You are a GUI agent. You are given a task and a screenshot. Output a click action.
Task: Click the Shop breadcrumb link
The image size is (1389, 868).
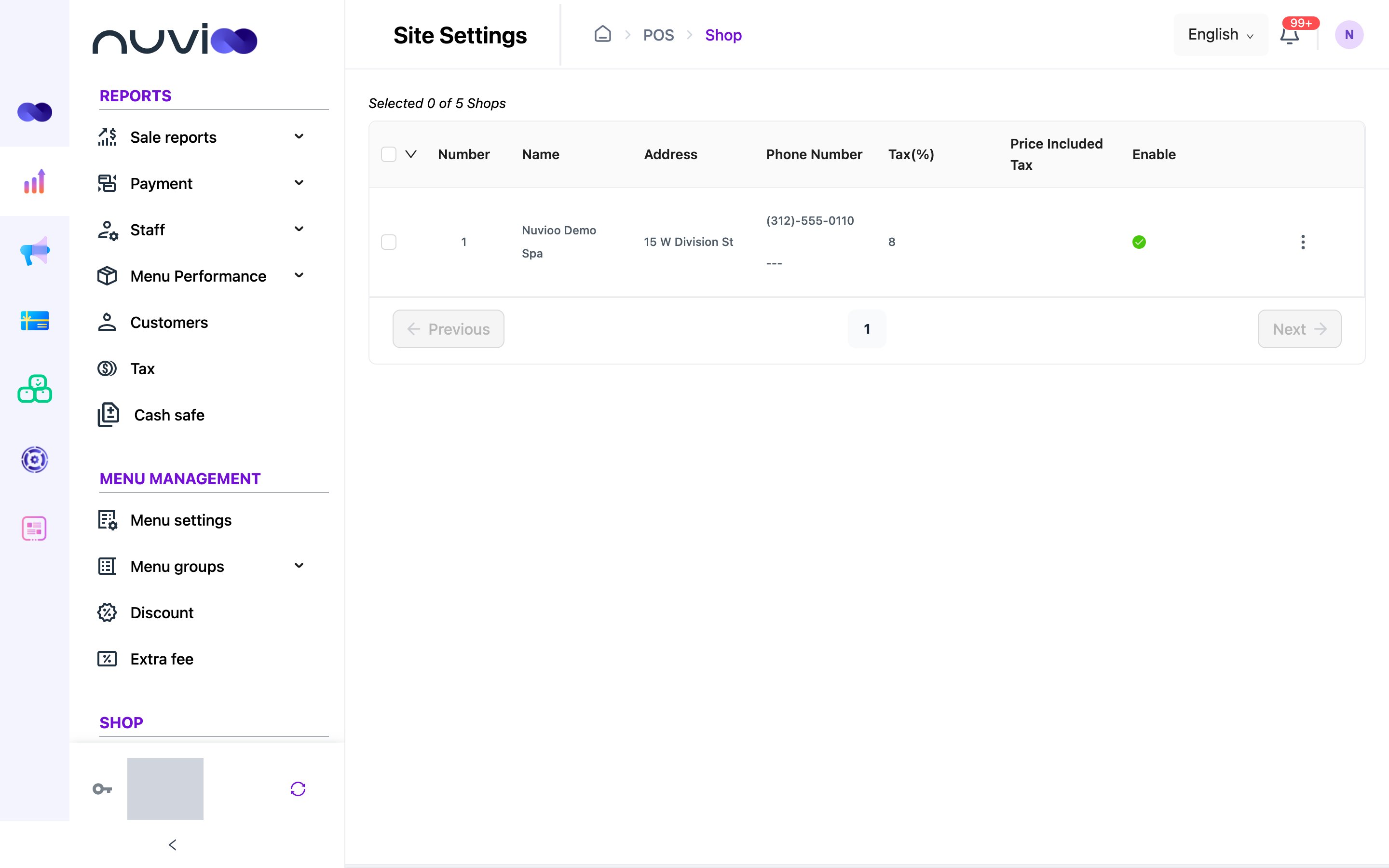pyautogui.click(x=723, y=35)
